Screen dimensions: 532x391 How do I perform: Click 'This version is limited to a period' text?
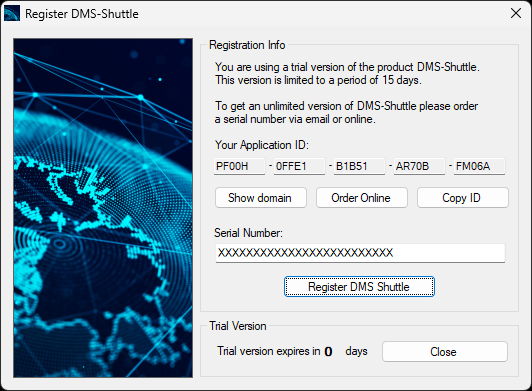[x=318, y=80]
